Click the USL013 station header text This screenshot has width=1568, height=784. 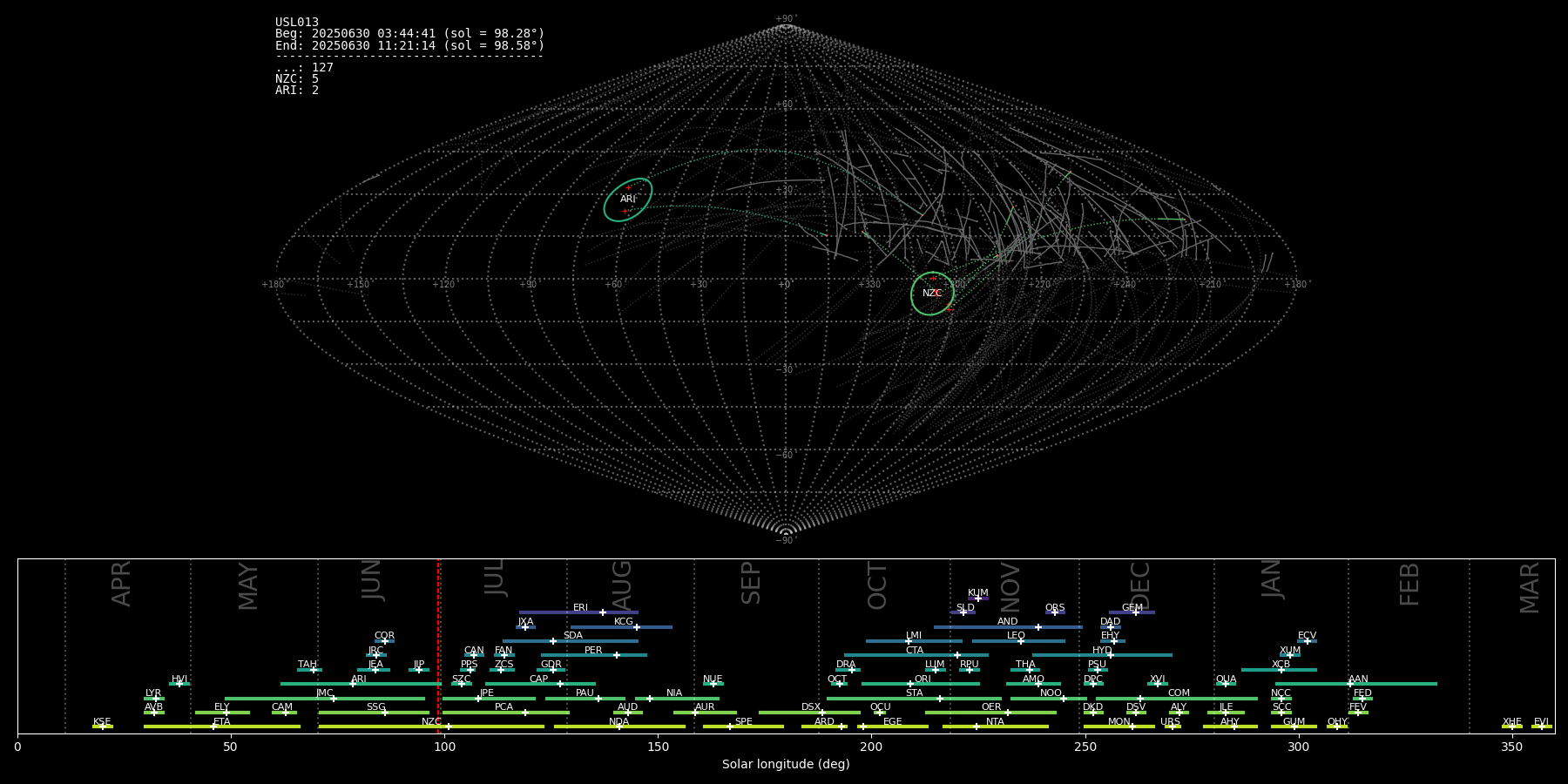297,23
